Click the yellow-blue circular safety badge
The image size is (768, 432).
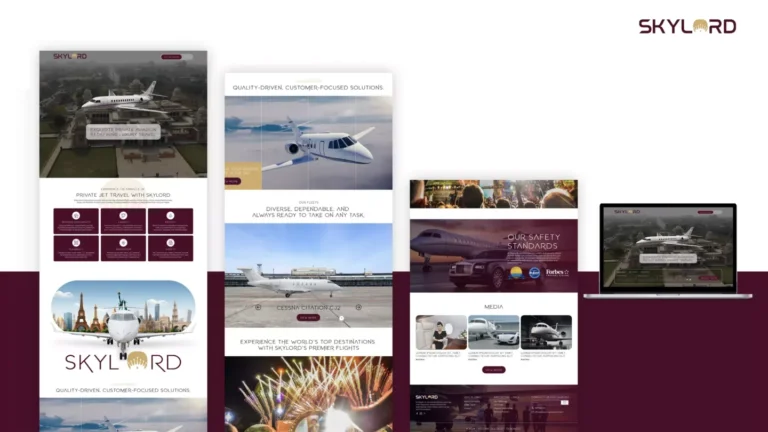(516, 273)
